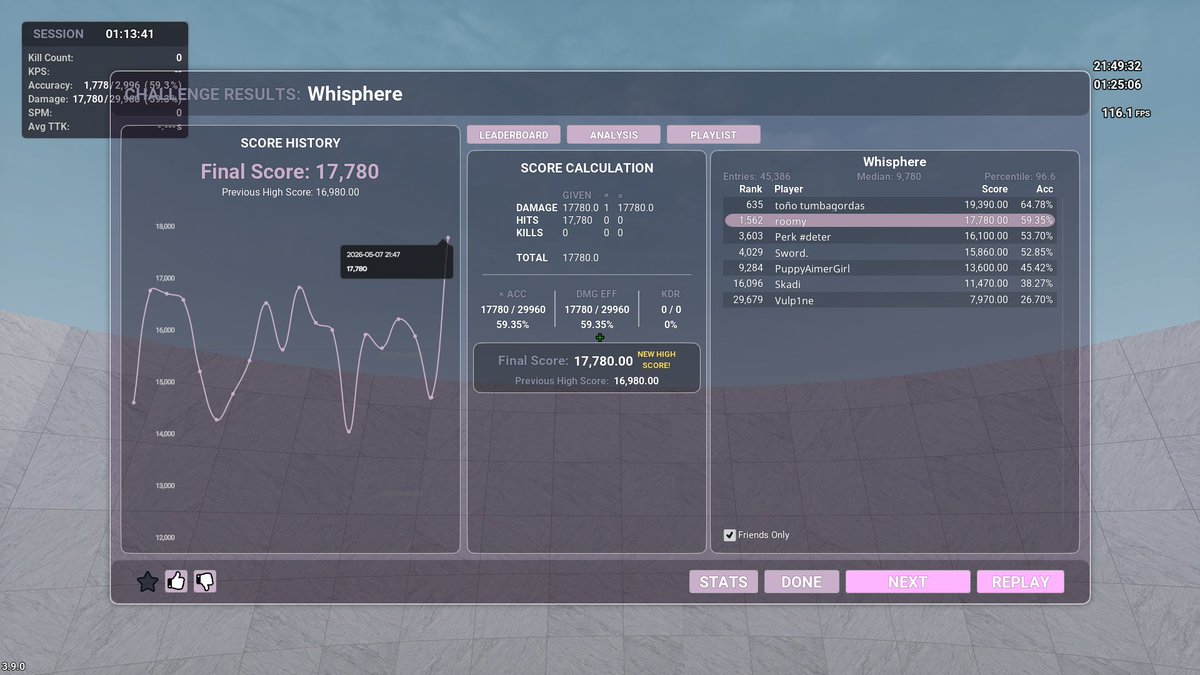This screenshot has width=1200, height=675.
Task: Select toño tumbagordas leaderboard row
Action: [x=890, y=205]
